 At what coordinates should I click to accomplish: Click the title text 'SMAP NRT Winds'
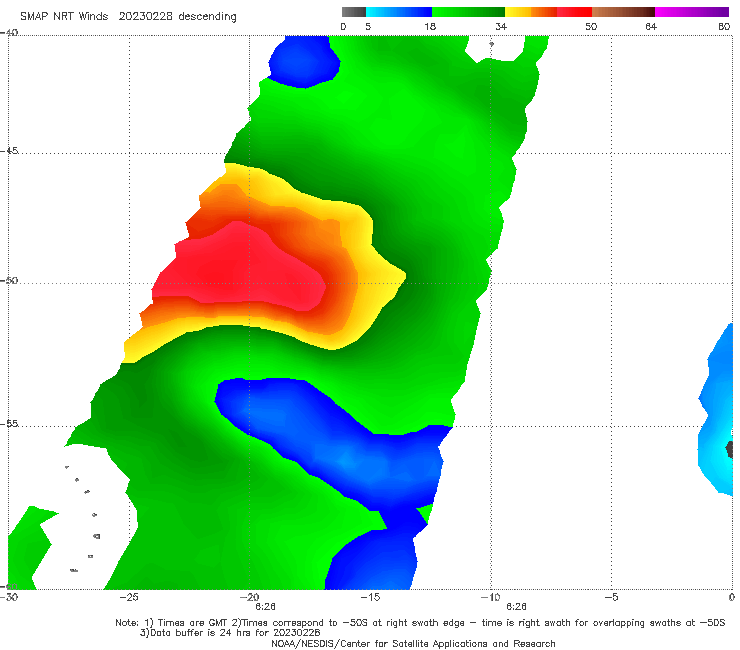point(64,16)
